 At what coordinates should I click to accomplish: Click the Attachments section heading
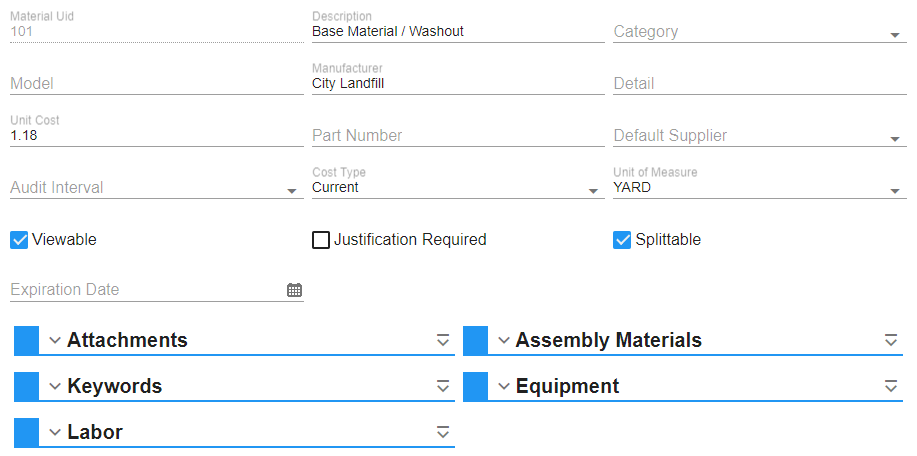[x=127, y=340]
